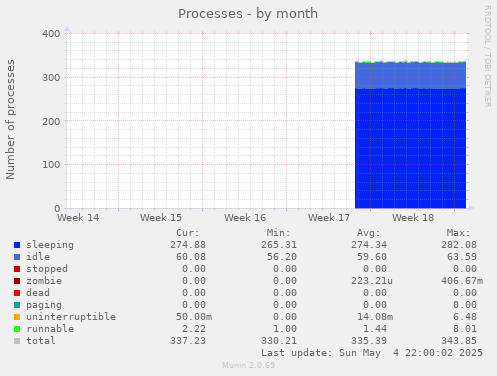The width and height of the screenshot is (497, 376).
Task: Click the 'Week 15' axis label
Action: tap(161, 218)
